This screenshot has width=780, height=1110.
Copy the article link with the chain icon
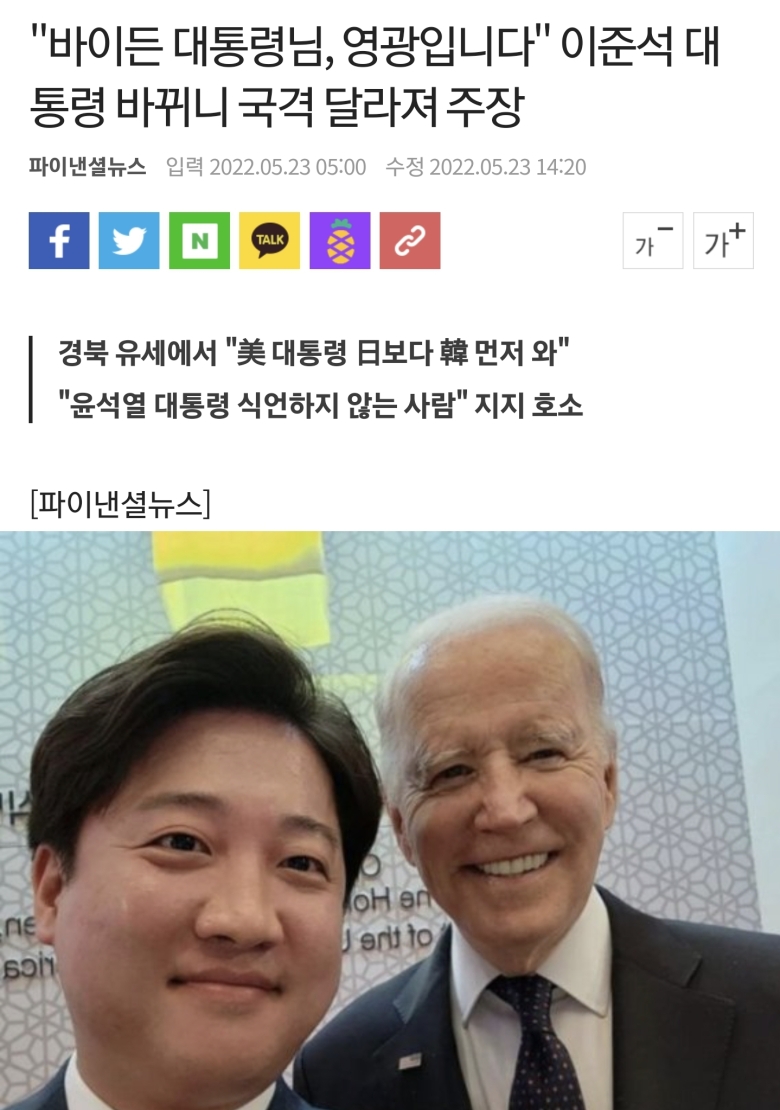pos(410,241)
